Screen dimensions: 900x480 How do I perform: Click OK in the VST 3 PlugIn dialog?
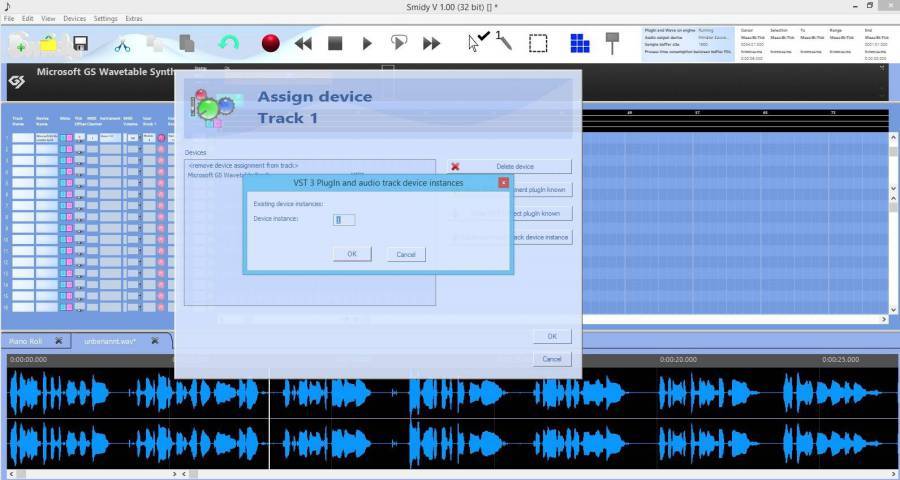click(x=352, y=254)
